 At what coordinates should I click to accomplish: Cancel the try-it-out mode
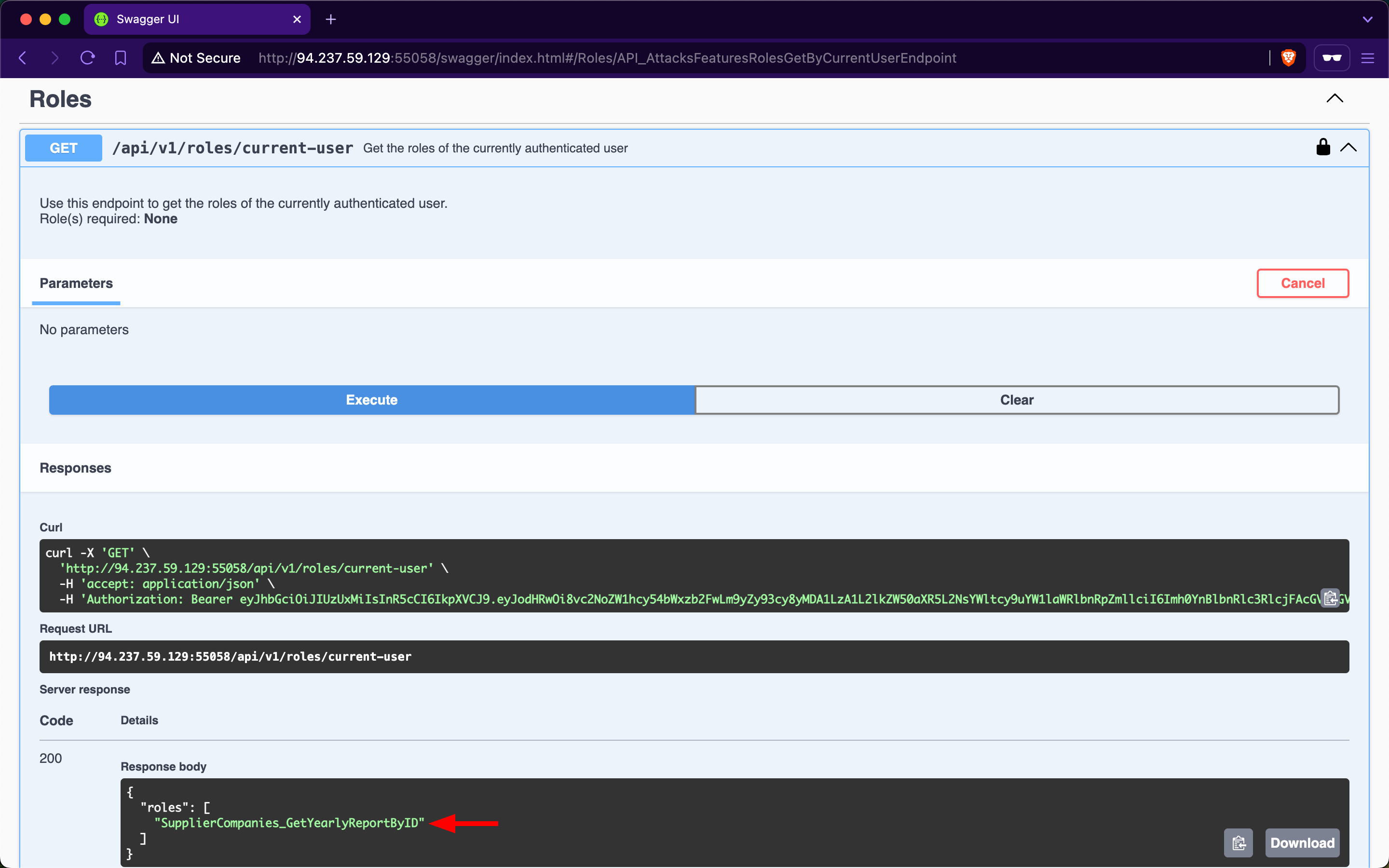click(x=1303, y=283)
